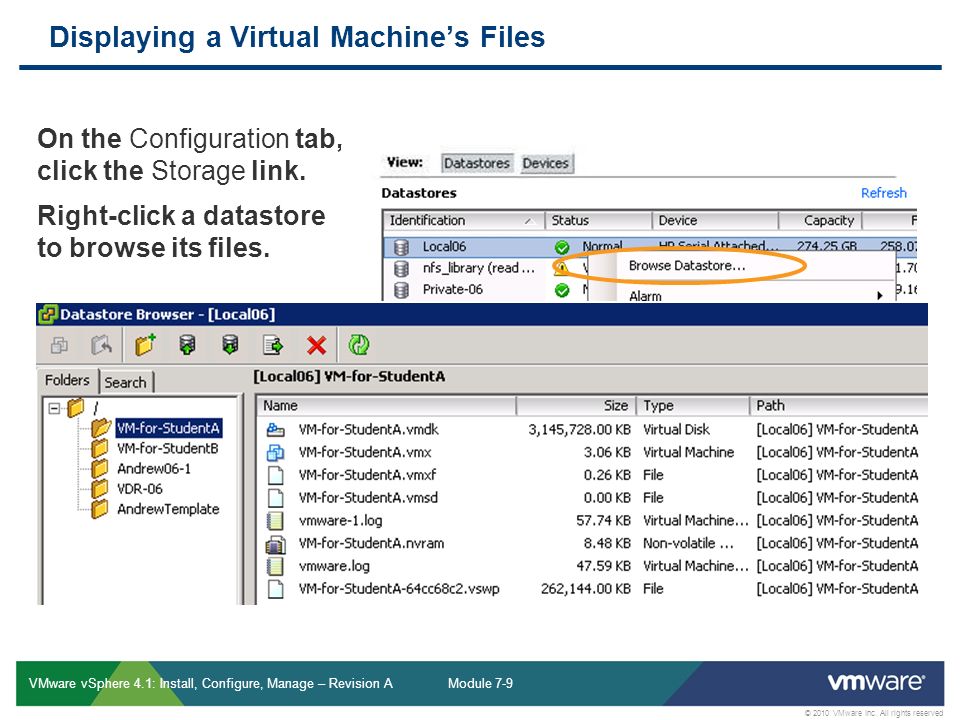Click the VM-for-StudentA open folder icon
The image size is (960, 720).
coord(101,427)
